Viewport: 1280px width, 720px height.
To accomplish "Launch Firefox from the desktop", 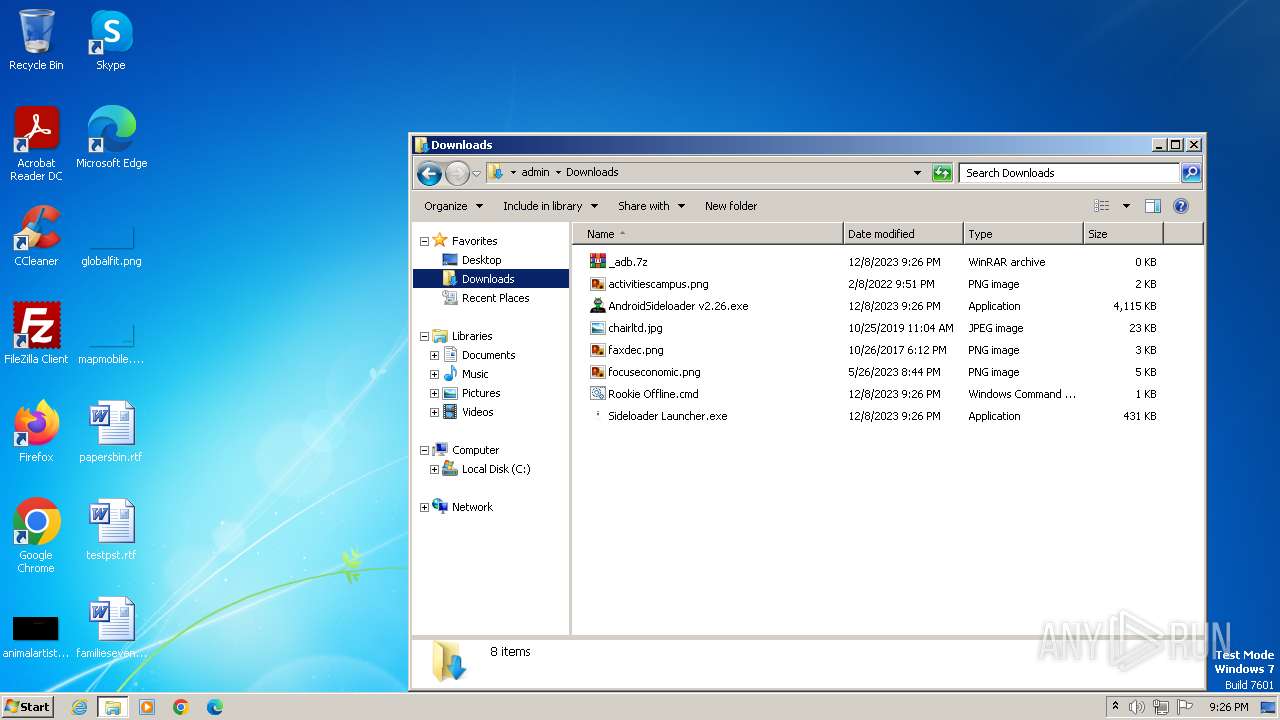I will pyautogui.click(x=36, y=431).
